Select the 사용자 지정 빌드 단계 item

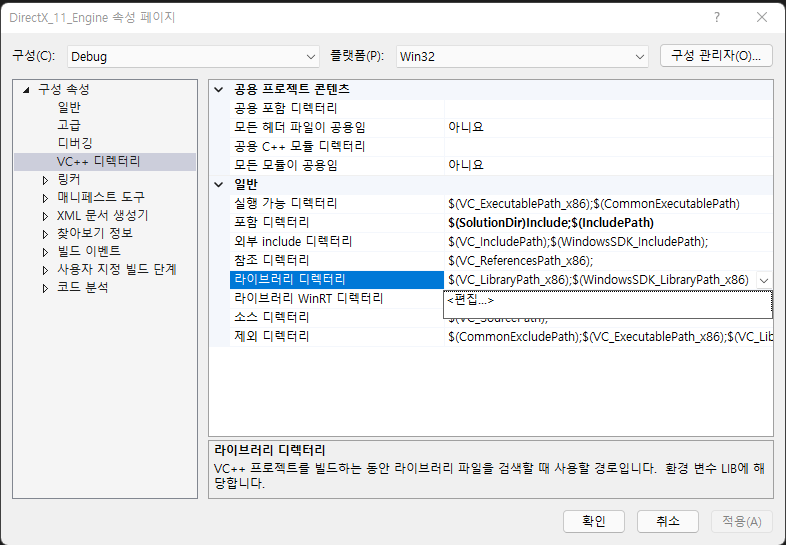pyautogui.click(x=117, y=270)
